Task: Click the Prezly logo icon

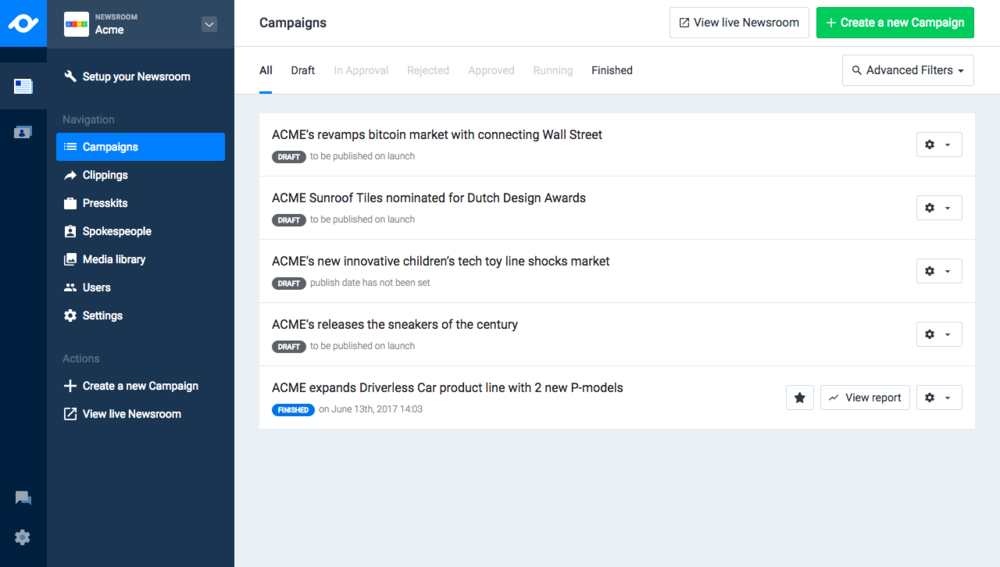Action: coord(23,24)
